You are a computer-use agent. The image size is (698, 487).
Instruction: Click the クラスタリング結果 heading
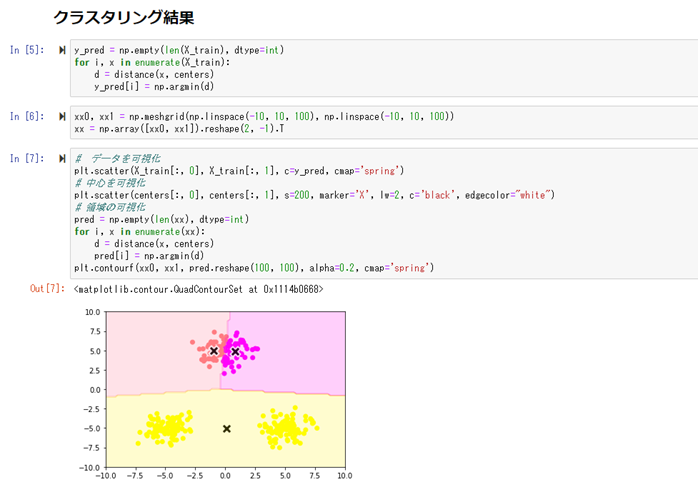click(124, 18)
